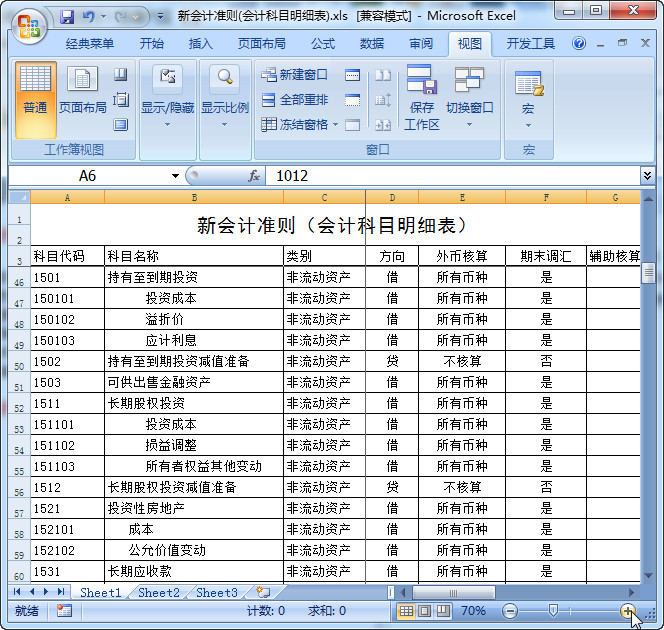
Task: Toggle Full Screen view icon
Action: pos(121,124)
